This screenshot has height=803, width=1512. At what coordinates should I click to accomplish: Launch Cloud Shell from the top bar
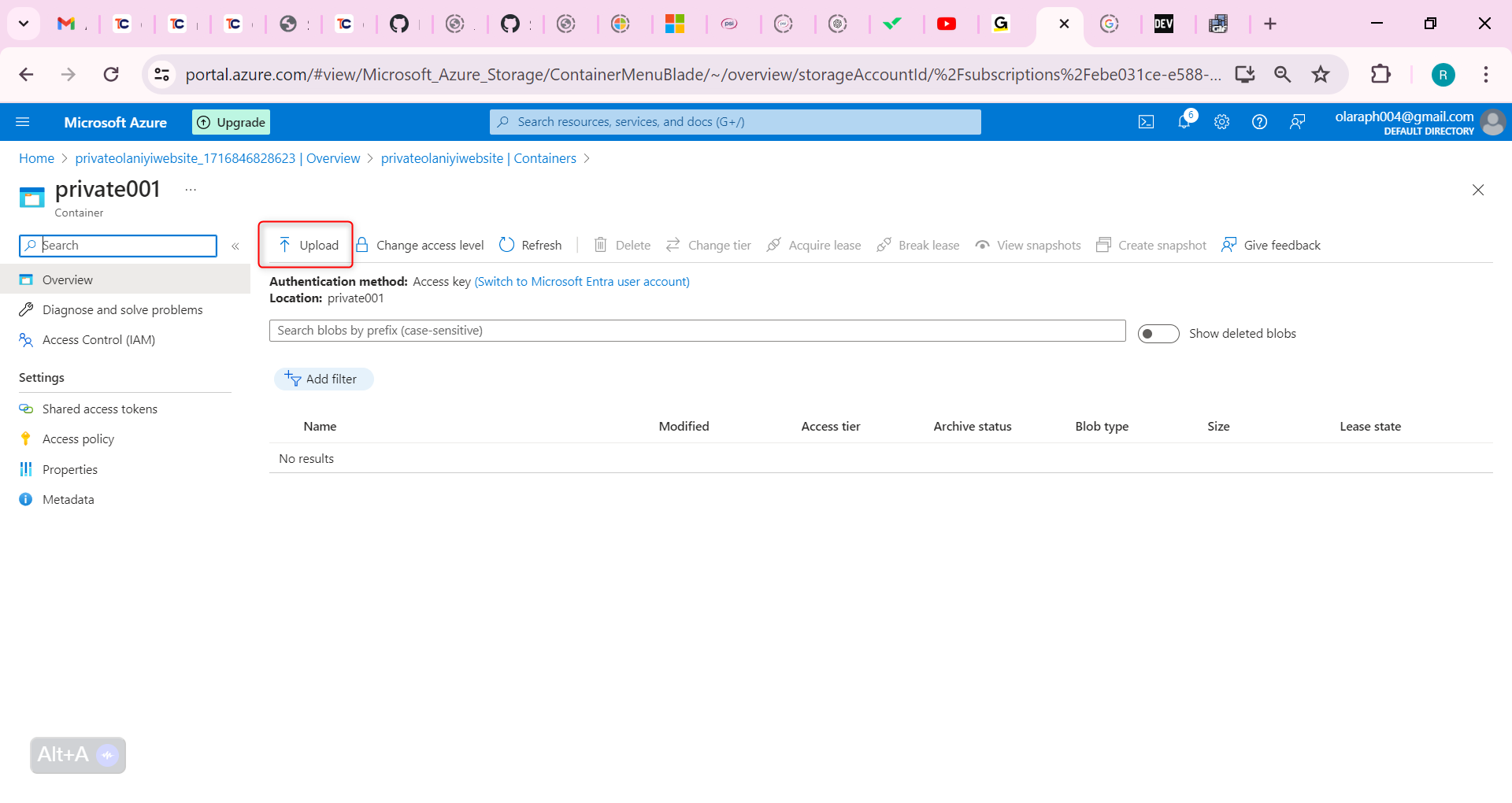[x=1146, y=121]
